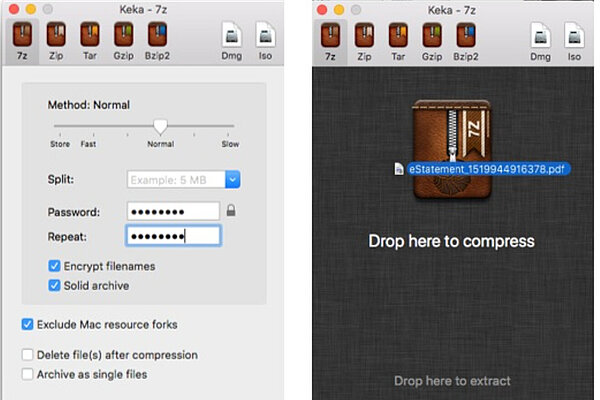Select Gzip format in left Keka window

tap(123, 41)
